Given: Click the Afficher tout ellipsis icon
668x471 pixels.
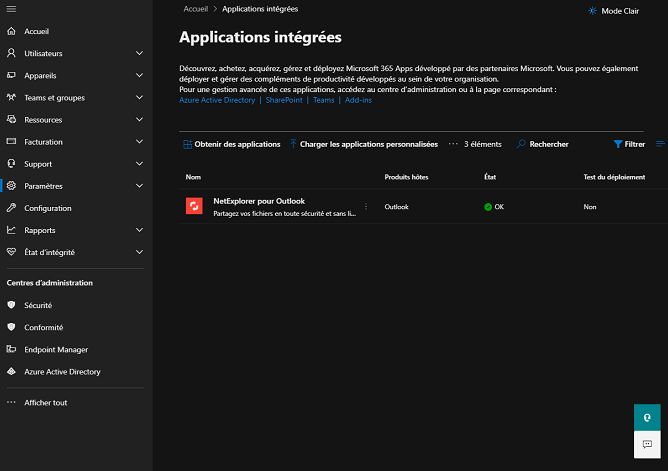Looking at the screenshot, I should point(12,402).
